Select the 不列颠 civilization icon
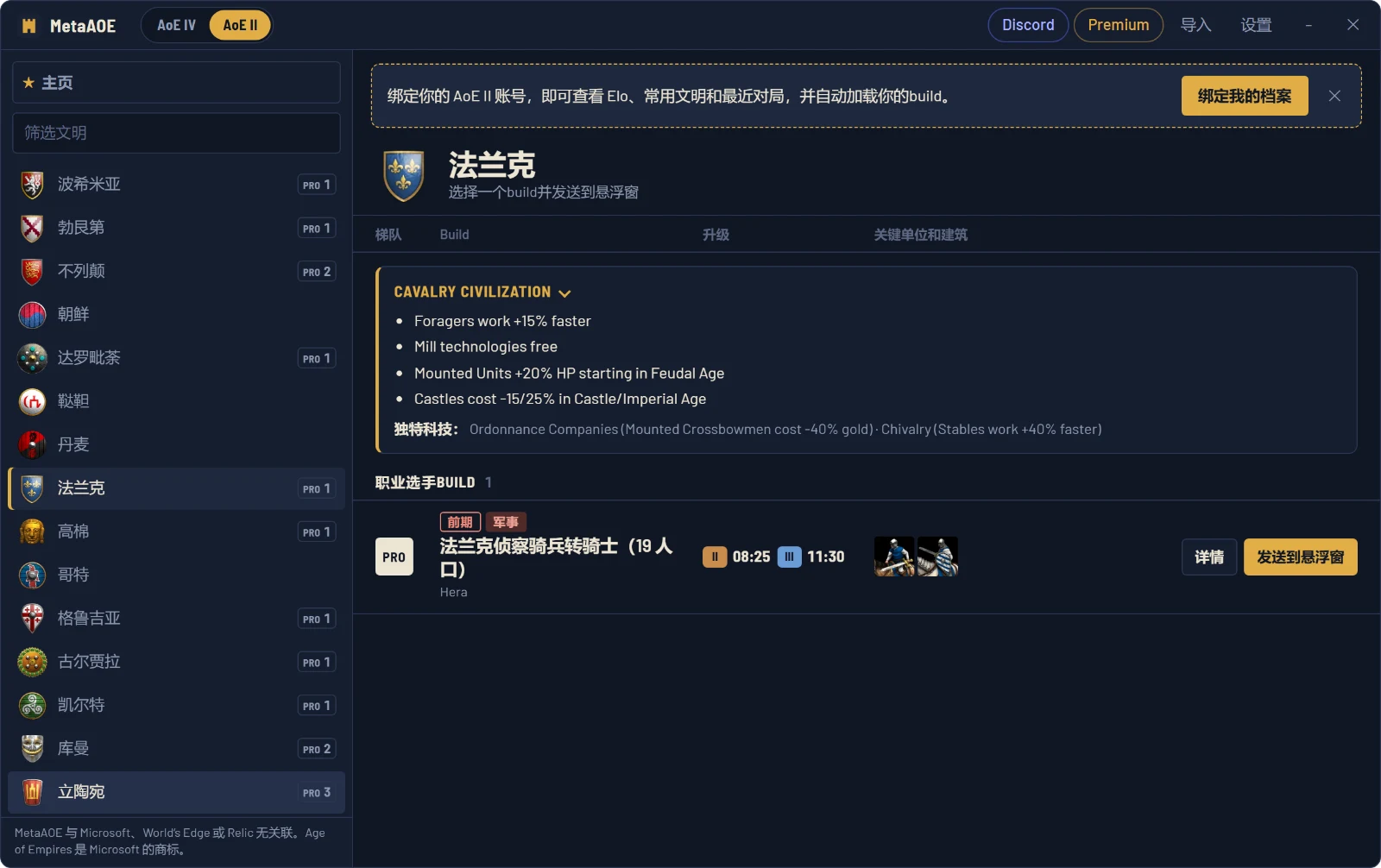 (x=33, y=272)
